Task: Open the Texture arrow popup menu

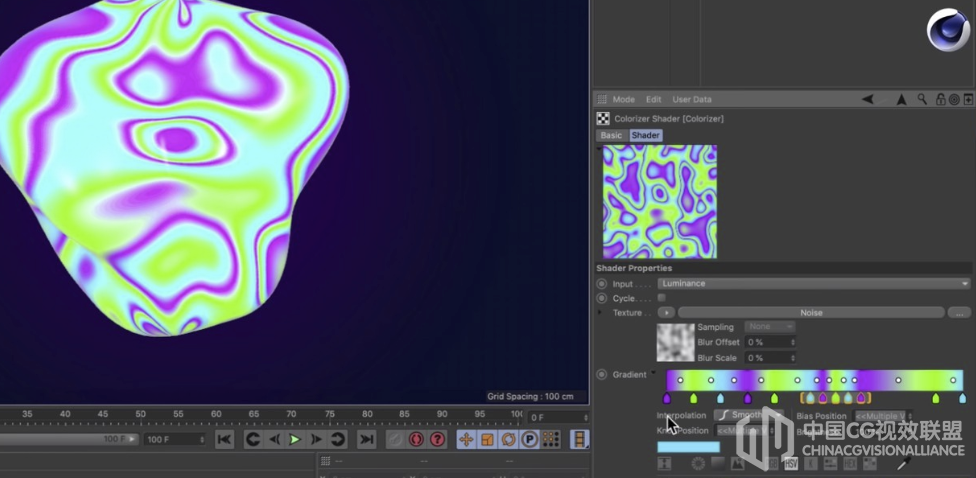Action: 666,312
